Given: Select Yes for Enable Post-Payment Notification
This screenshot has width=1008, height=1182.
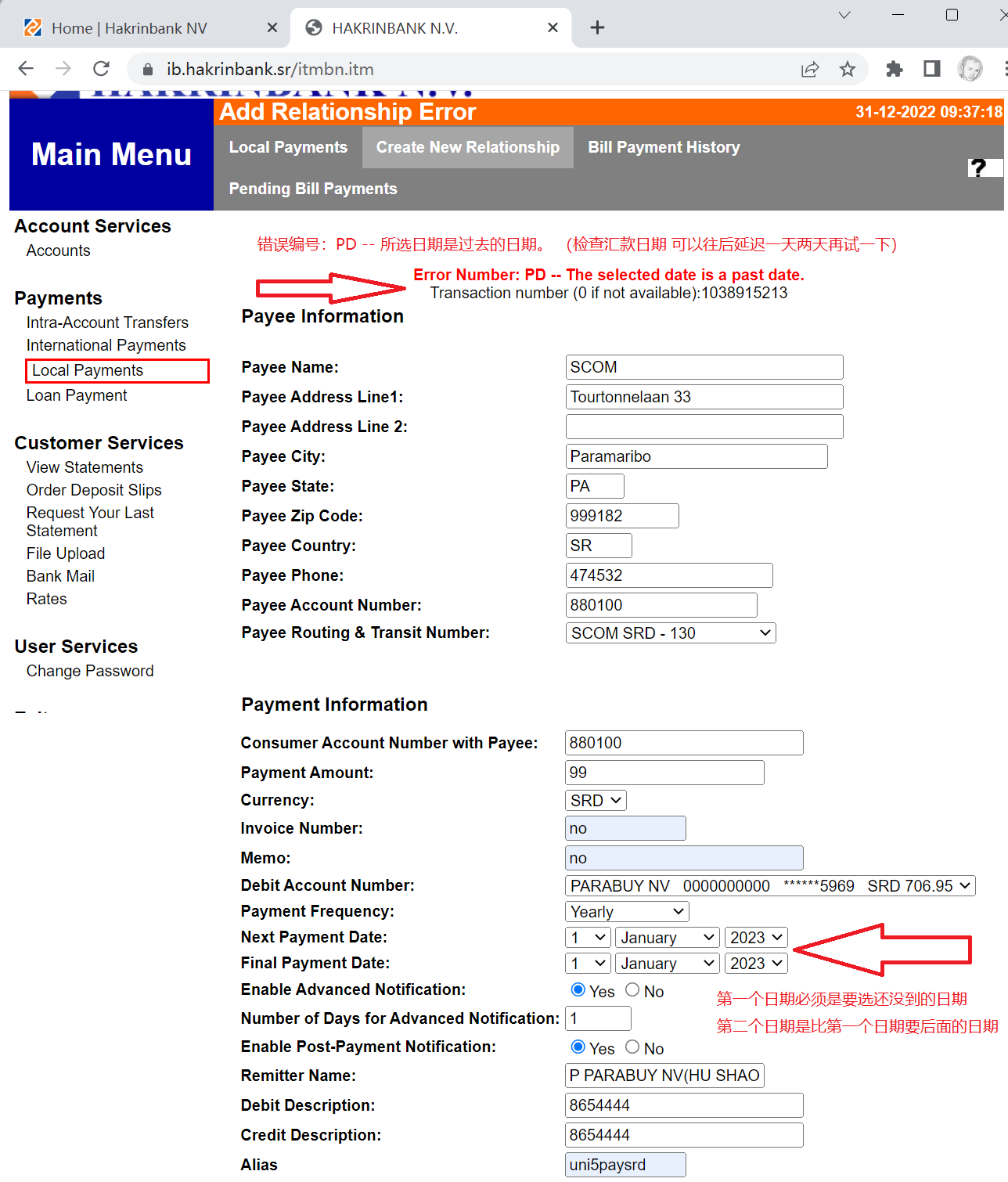Looking at the screenshot, I should coord(578,1047).
